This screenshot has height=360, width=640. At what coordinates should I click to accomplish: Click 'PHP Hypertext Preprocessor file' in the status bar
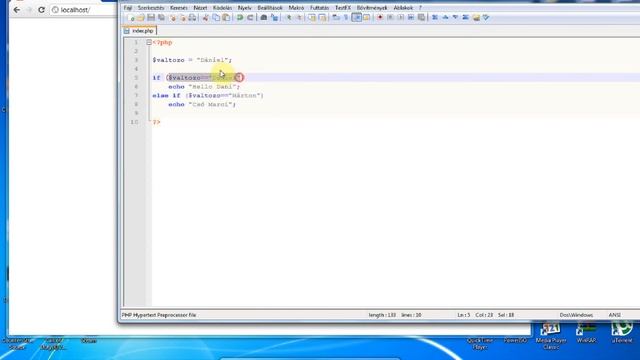click(x=159, y=315)
